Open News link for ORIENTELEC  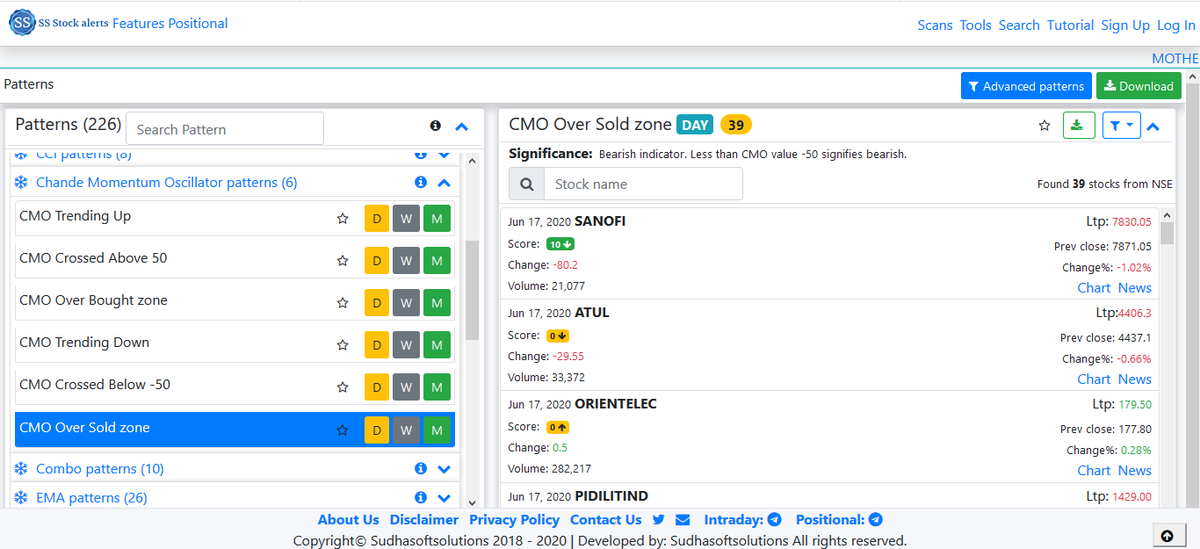[1135, 471]
